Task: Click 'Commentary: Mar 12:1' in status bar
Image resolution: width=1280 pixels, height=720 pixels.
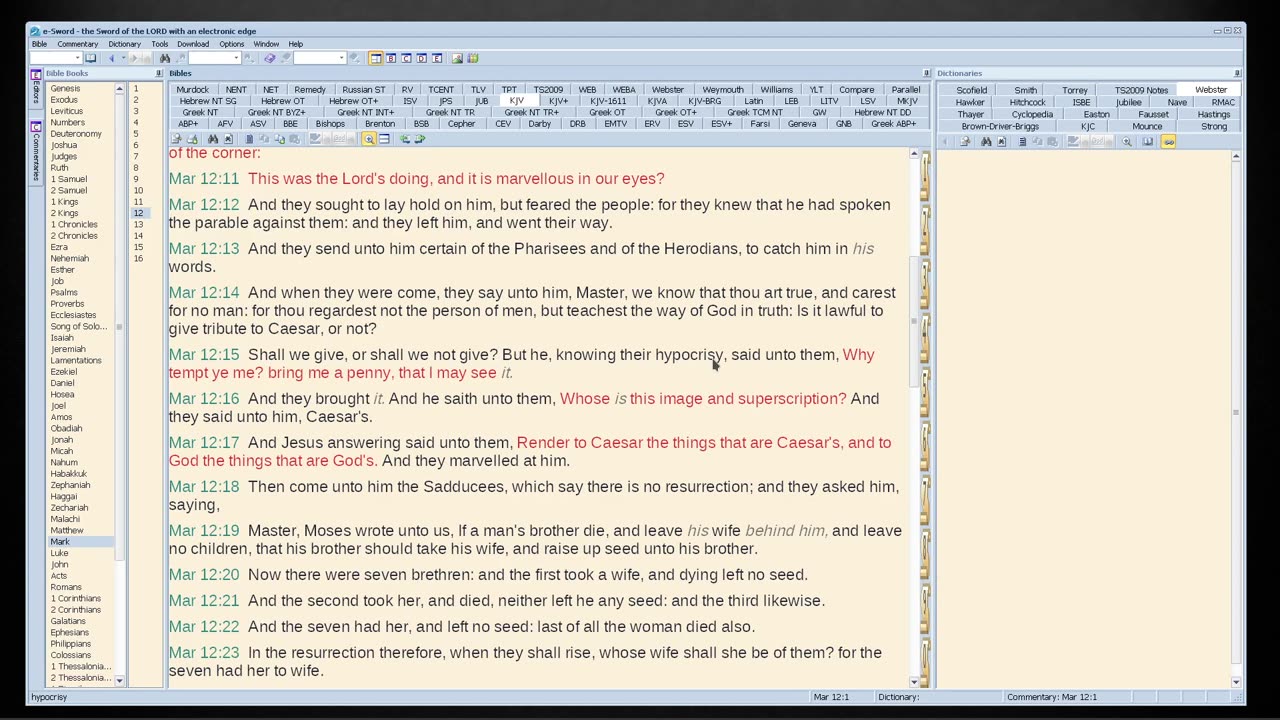Action: pos(1051,697)
